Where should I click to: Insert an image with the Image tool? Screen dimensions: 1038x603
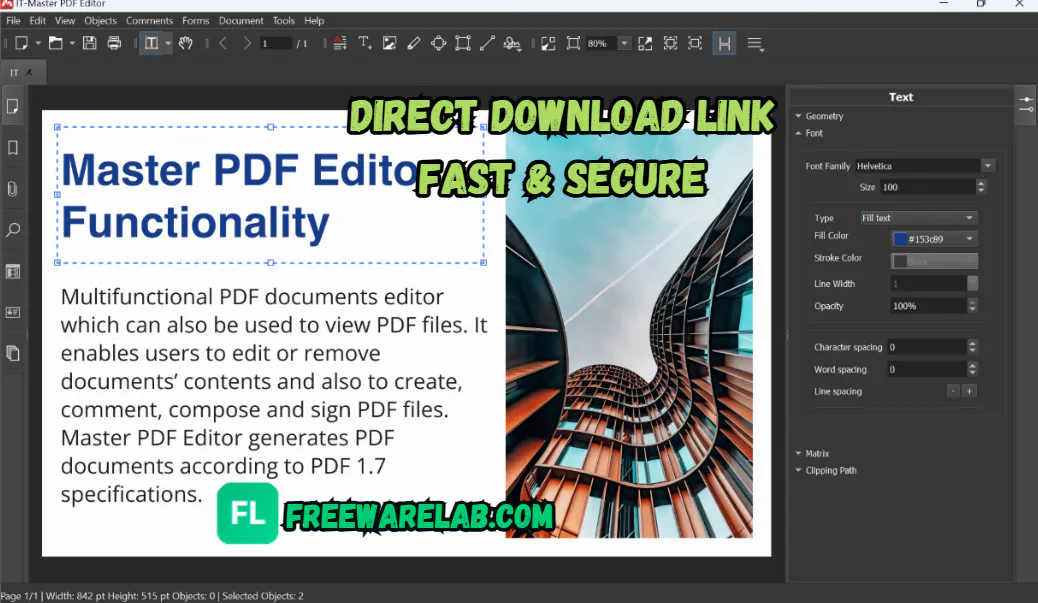tap(390, 43)
